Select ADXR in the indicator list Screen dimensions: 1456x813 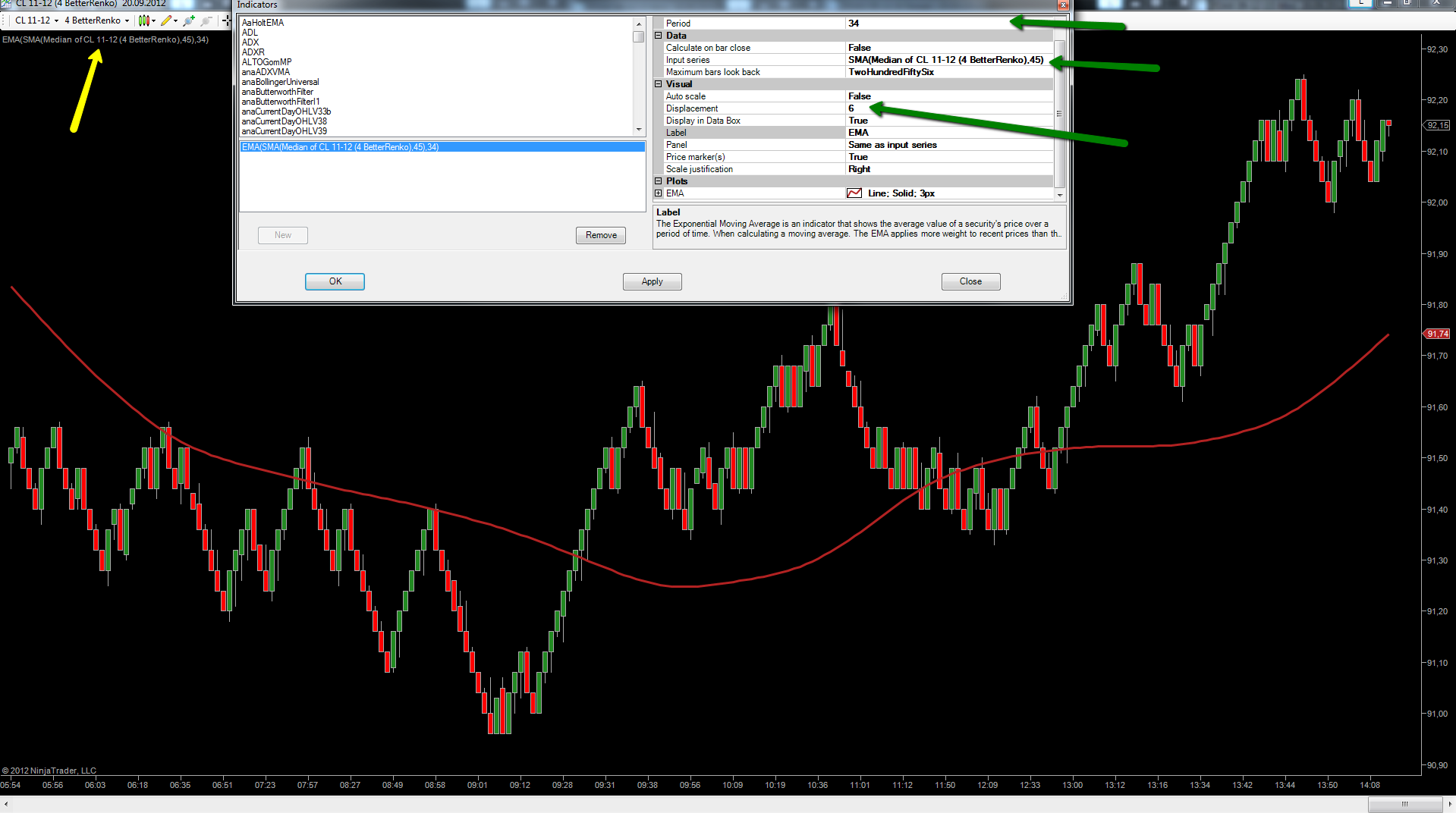(x=253, y=52)
